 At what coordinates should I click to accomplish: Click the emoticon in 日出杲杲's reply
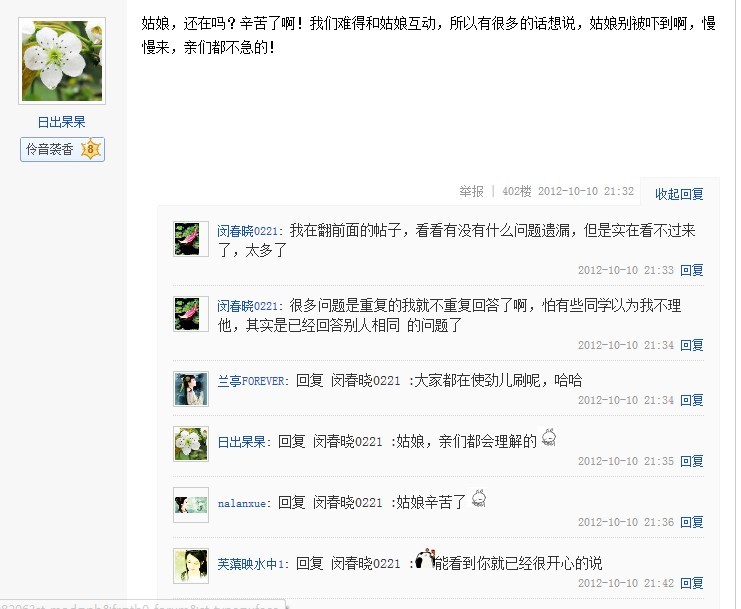point(549,437)
